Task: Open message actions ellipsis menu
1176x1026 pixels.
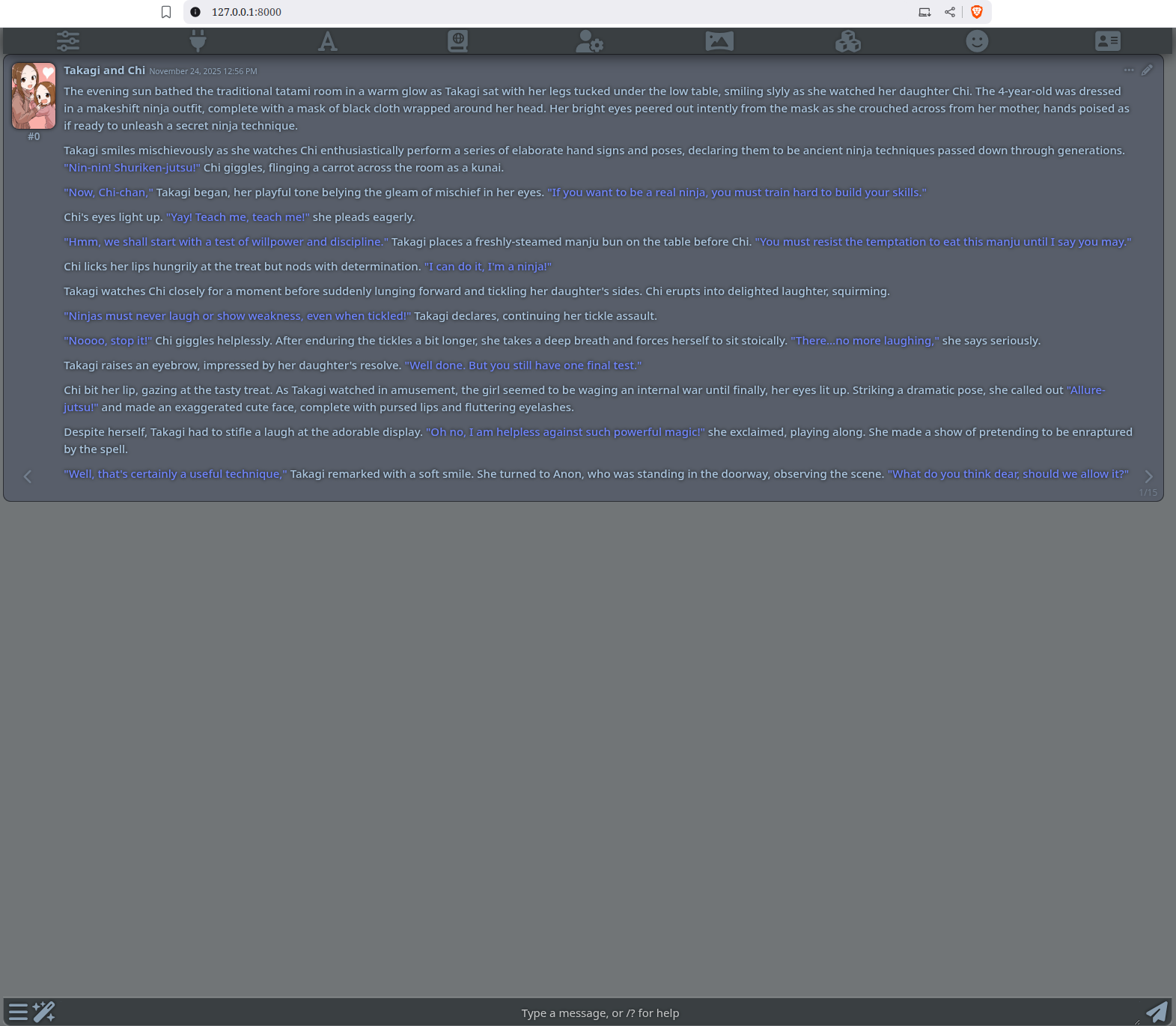Action: point(1129,70)
